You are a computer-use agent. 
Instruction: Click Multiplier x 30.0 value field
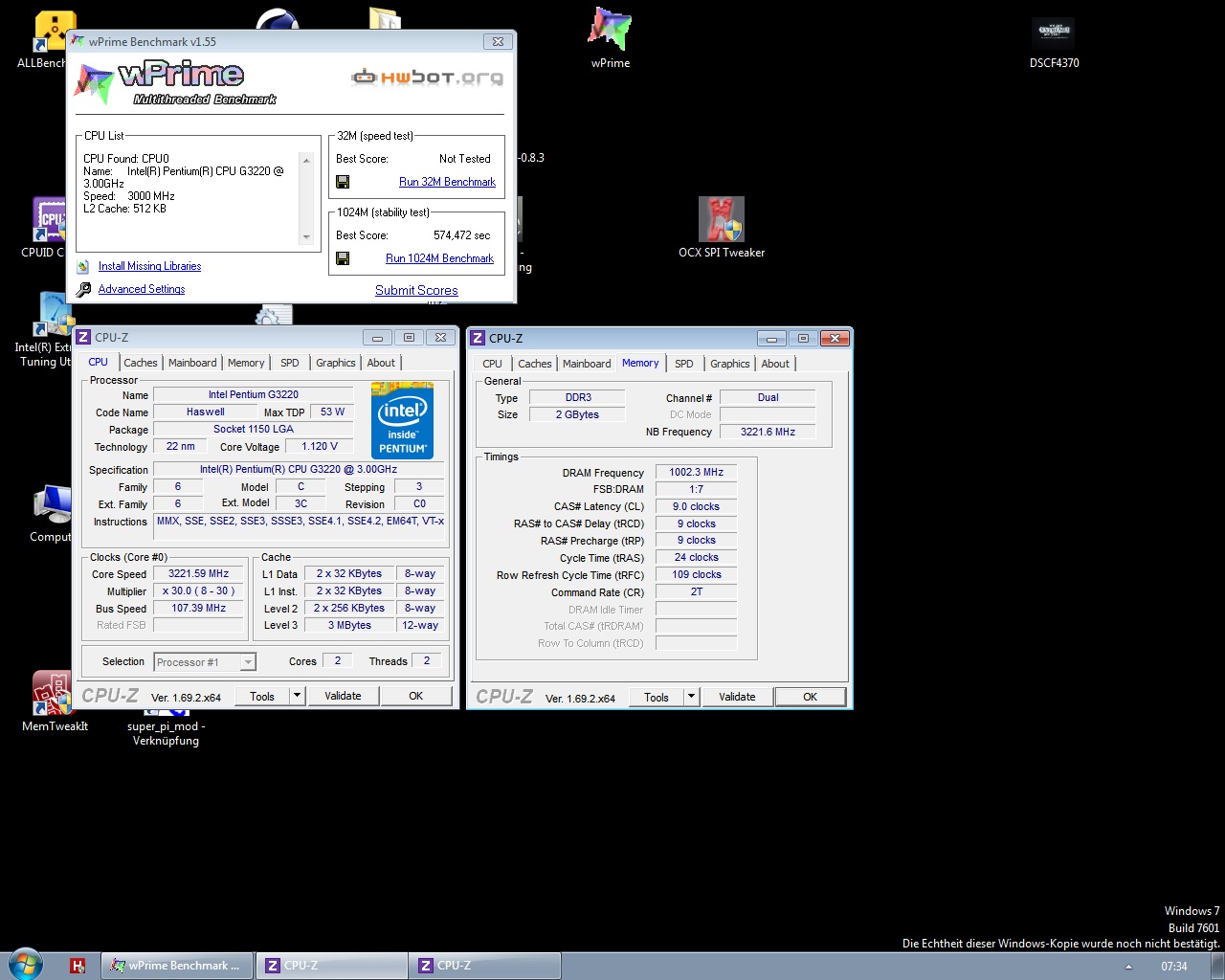click(199, 591)
